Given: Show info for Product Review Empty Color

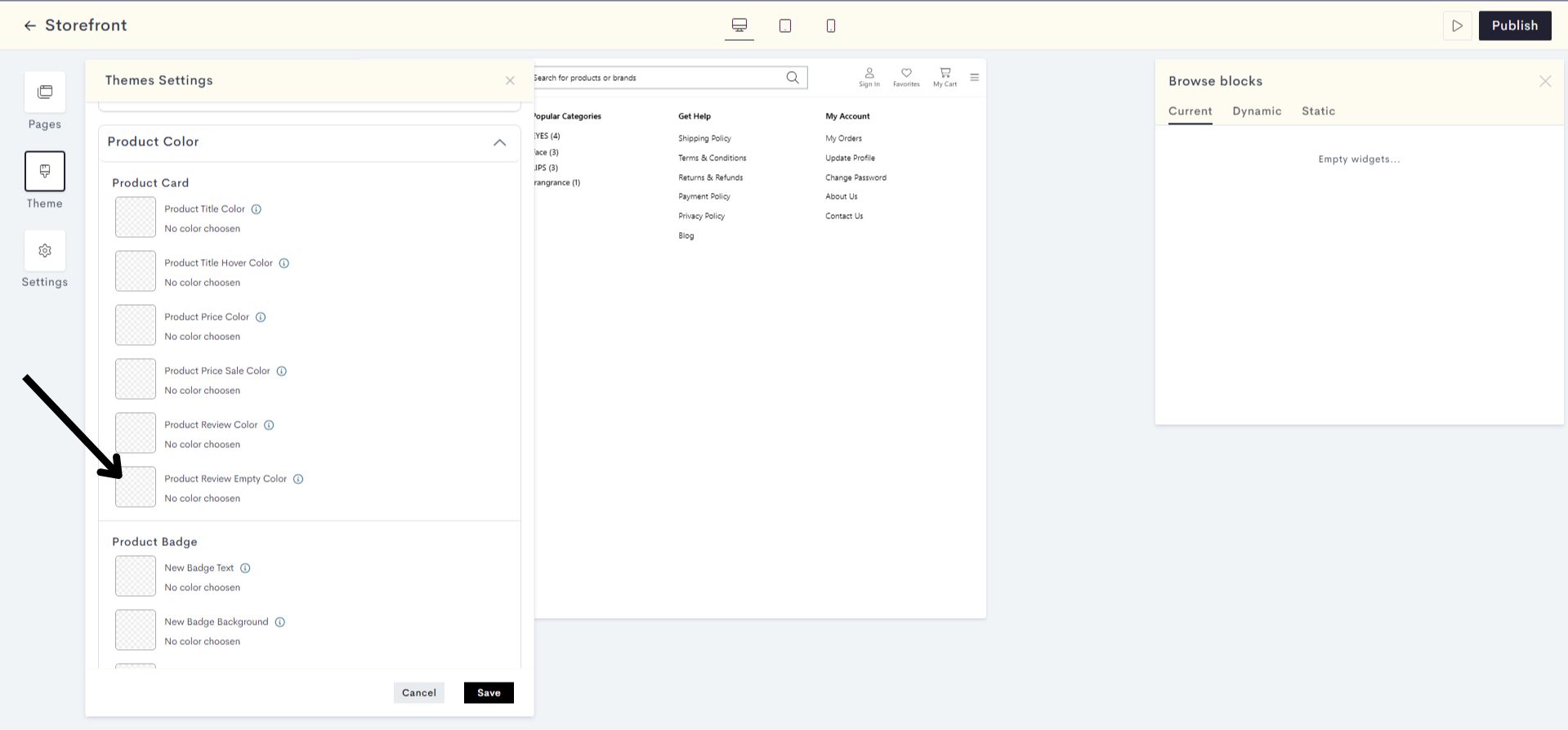Looking at the screenshot, I should tap(298, 479).
